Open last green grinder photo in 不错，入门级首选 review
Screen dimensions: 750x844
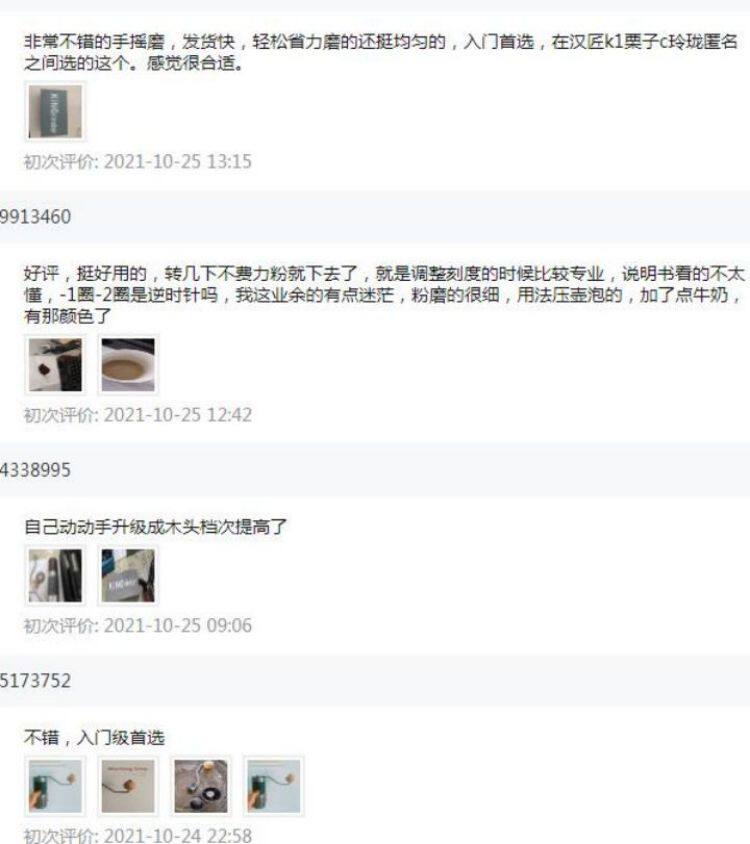(x=274, y=786)
